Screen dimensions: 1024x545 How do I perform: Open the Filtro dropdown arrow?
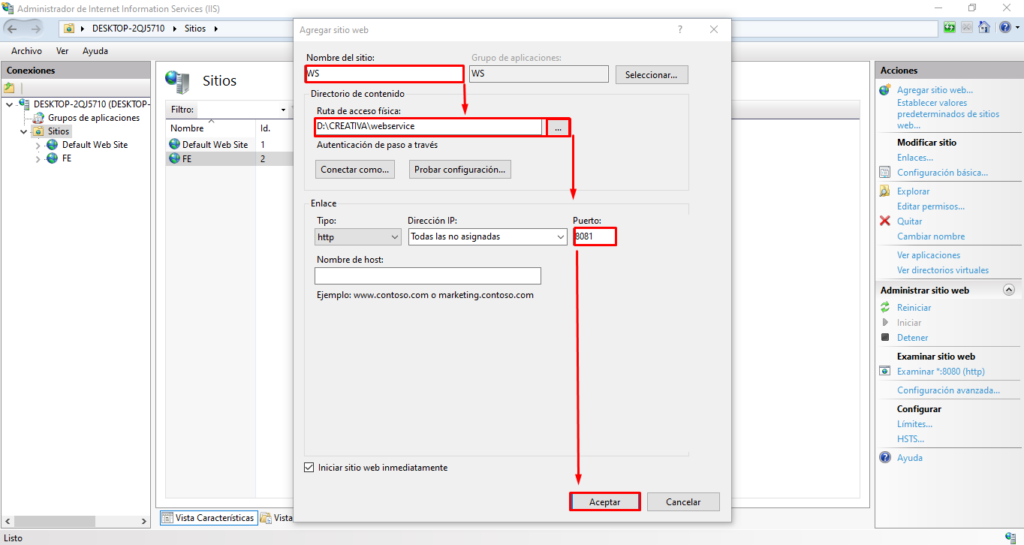click(283, 110)
